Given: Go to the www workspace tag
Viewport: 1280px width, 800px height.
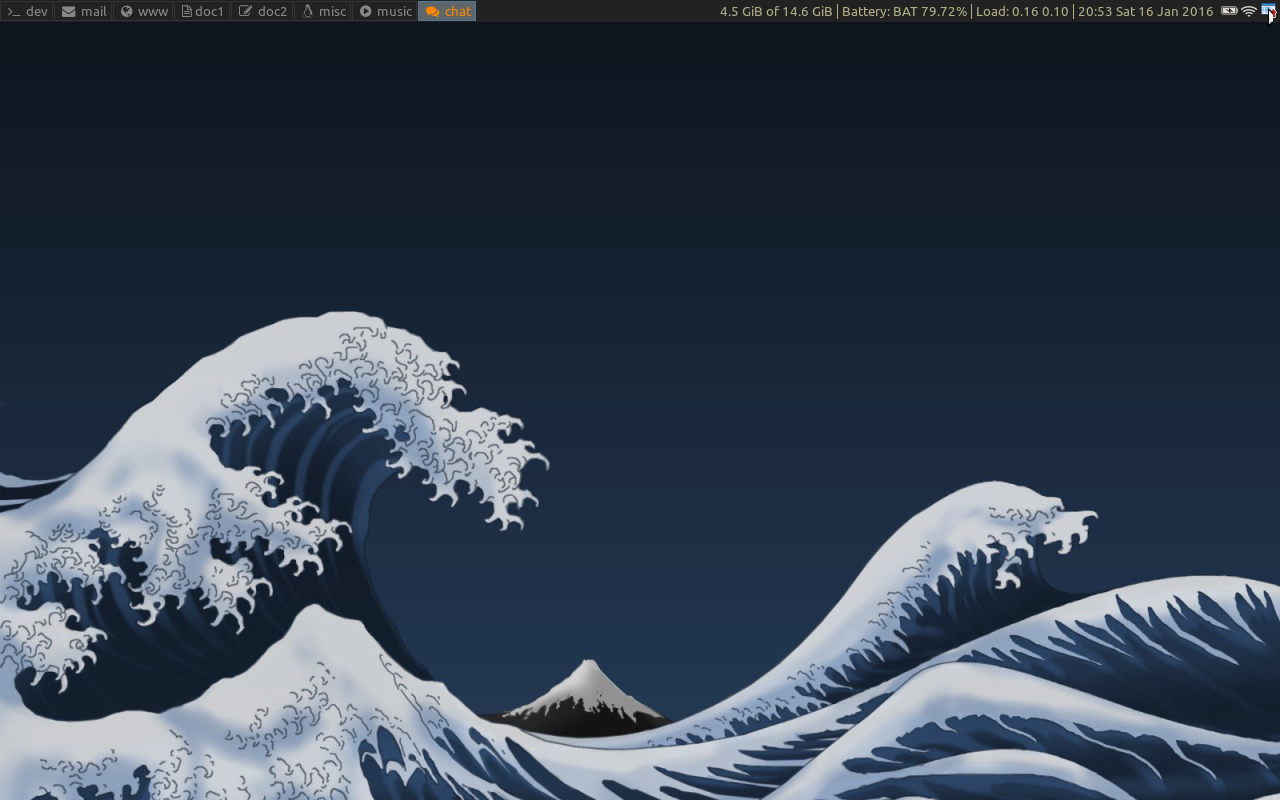Looking at the screenshot, I should click(144, 11).
